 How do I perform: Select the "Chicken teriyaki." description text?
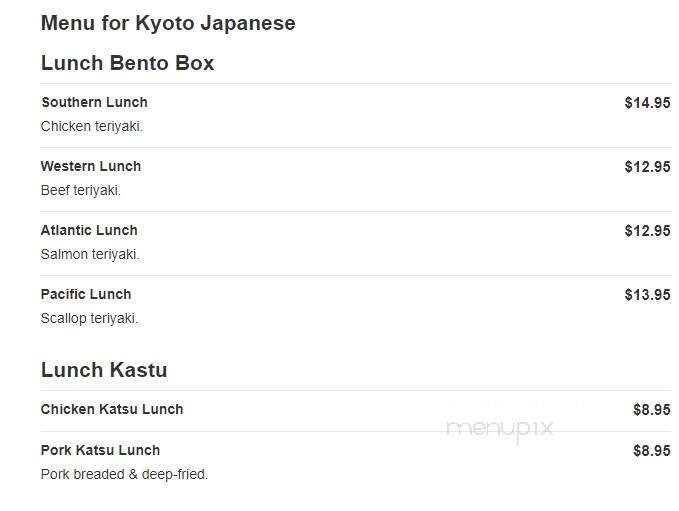pos(92,126)
